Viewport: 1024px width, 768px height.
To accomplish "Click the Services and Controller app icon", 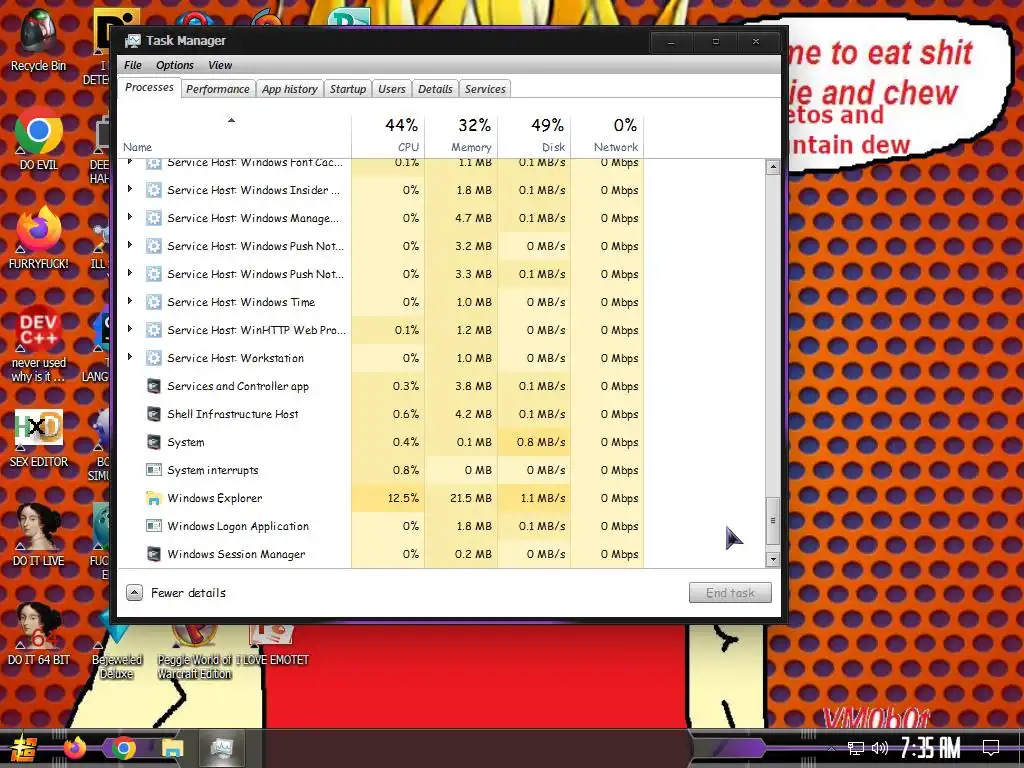I will click(153, 386).
